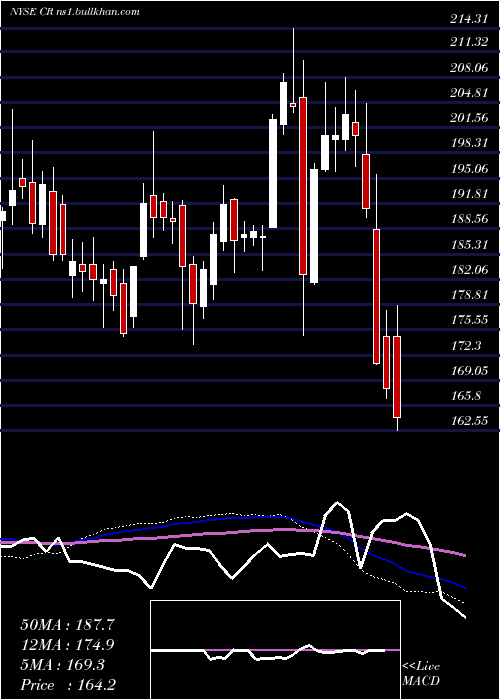Click the <<Live MACD label
Viewport: 500px width, 700px height.
[x=421, y=674]
